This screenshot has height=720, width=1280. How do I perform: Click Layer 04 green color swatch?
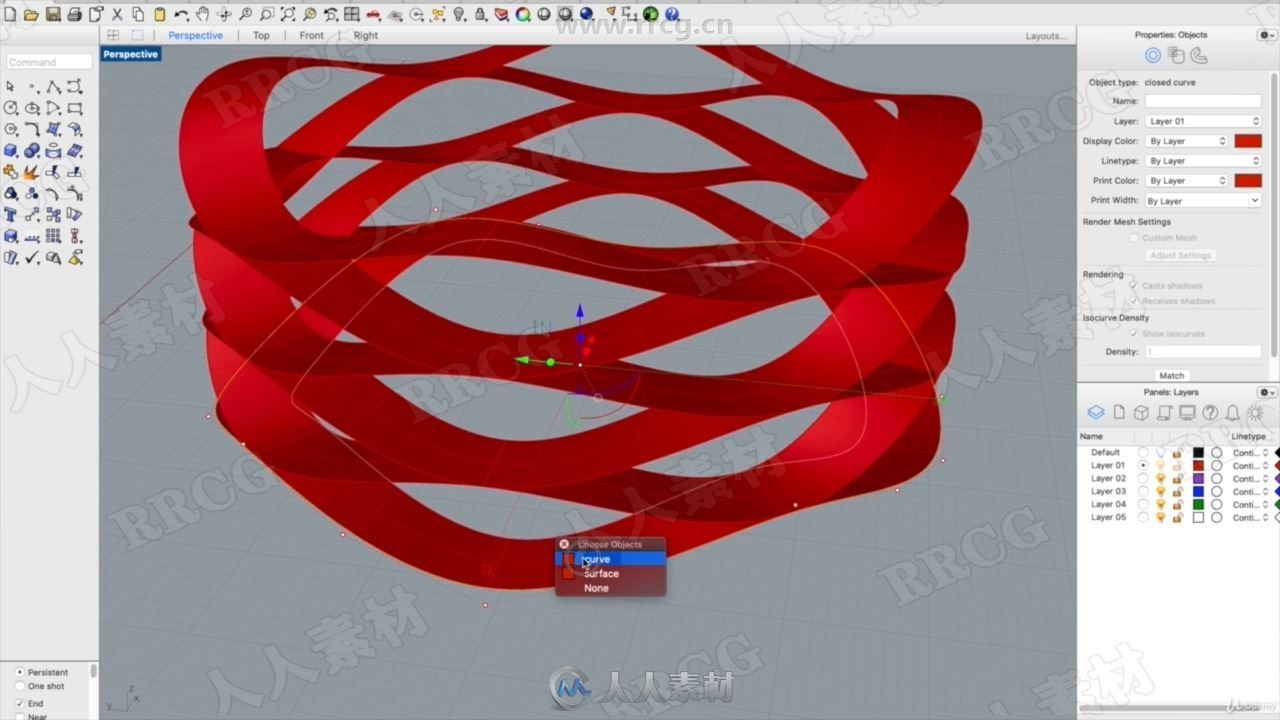pos(1198,504)
